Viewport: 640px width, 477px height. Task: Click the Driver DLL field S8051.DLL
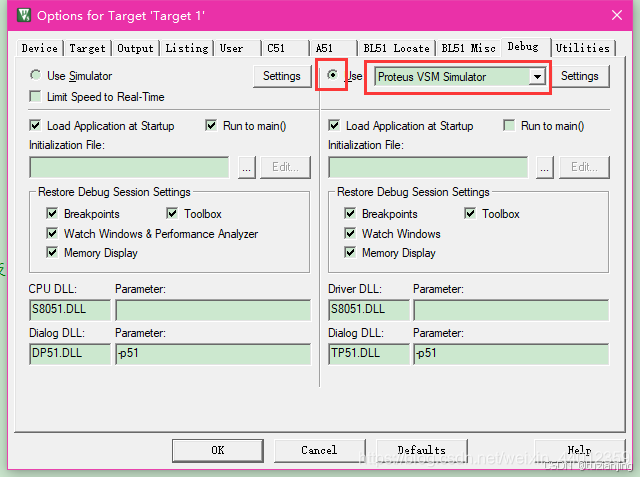coord(369,310)
